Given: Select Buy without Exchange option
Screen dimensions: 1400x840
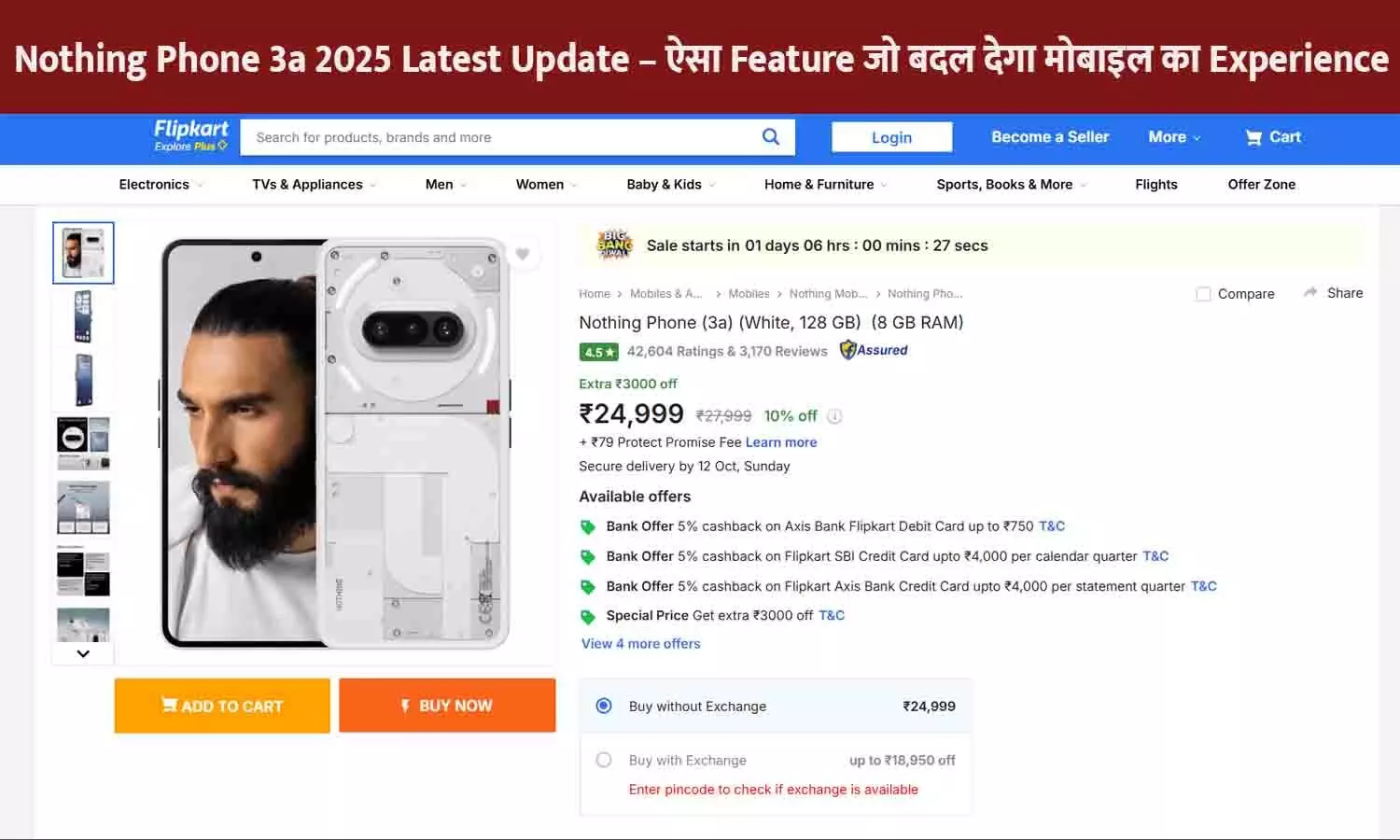Looking at the screenshot, I should (x=604, y=707).
